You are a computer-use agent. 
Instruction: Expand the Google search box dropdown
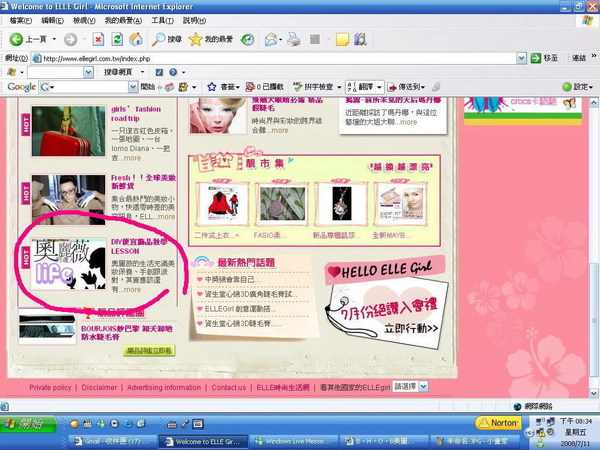[x=133, y=87]
